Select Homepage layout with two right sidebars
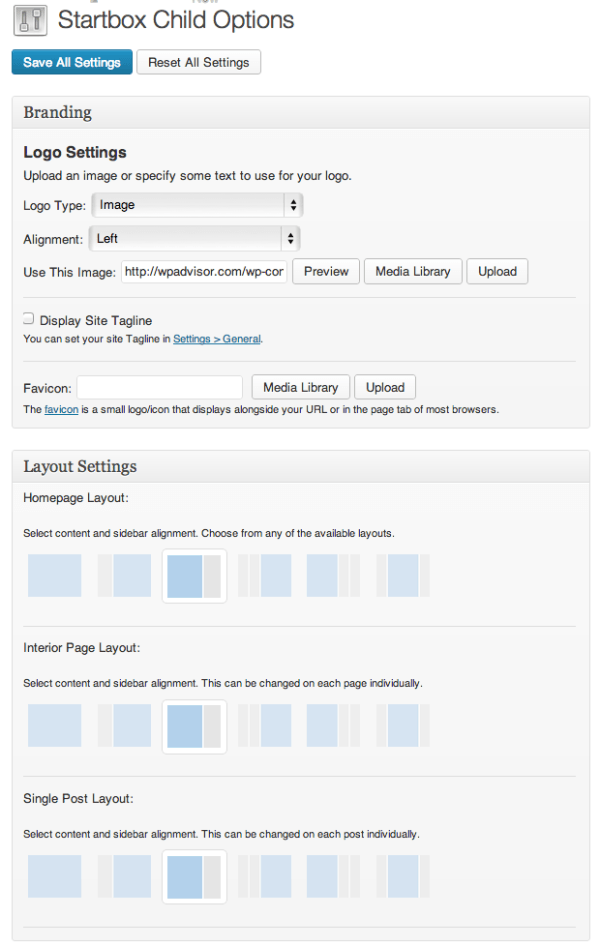This screenshot has width=600, height=947. pos(333,576)
